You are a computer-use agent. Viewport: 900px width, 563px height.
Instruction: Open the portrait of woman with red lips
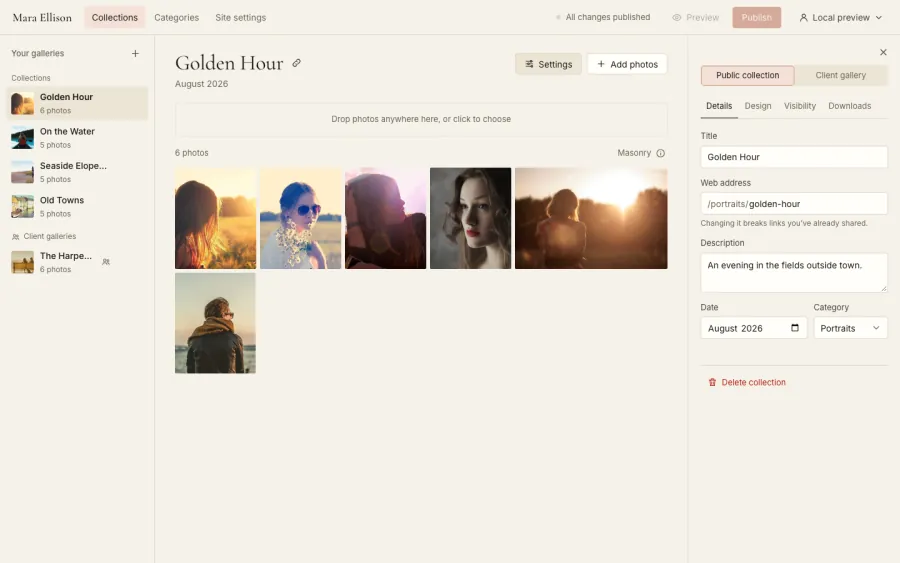(x=470, y=218)
